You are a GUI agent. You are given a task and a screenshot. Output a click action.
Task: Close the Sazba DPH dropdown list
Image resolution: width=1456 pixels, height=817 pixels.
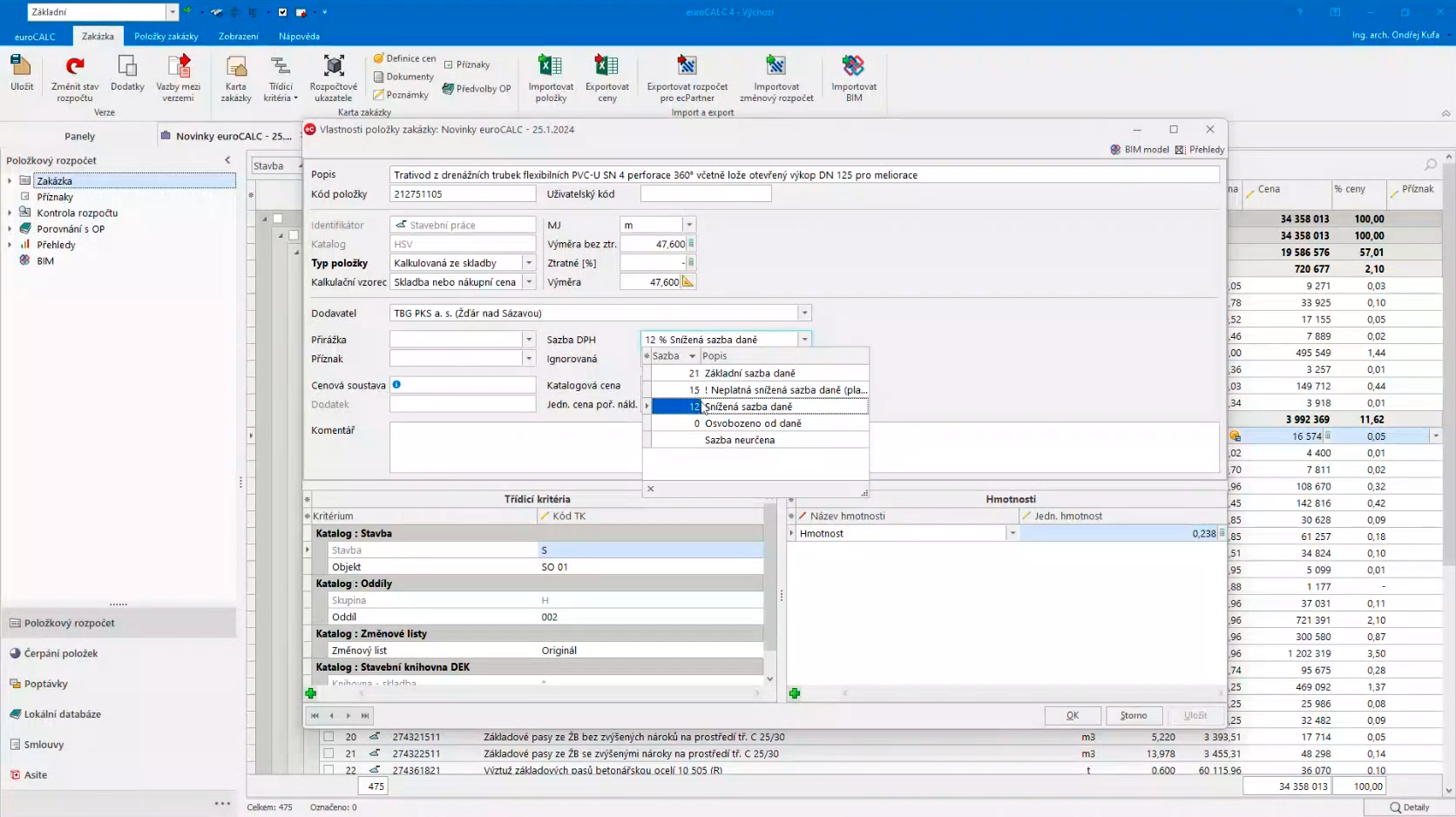coord(651,489)
